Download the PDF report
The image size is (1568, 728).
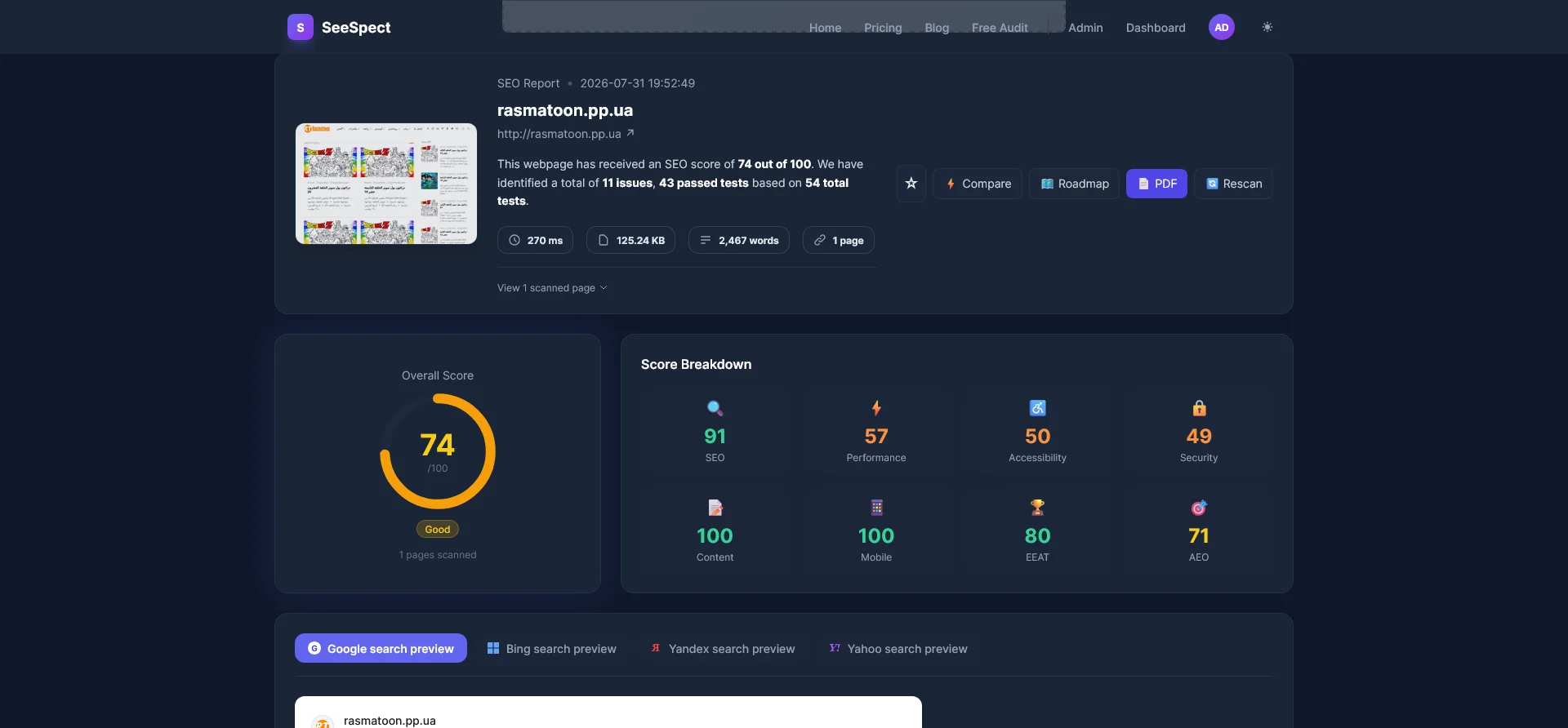tap(1156, 184)
